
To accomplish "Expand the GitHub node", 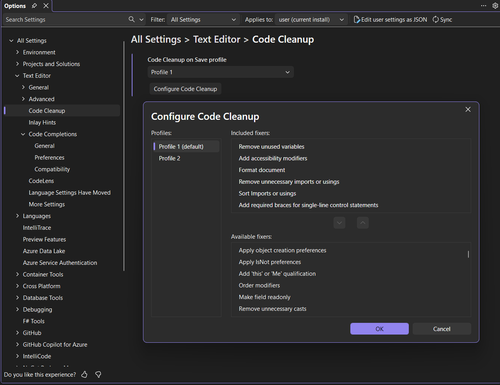I will click(17, 333).
